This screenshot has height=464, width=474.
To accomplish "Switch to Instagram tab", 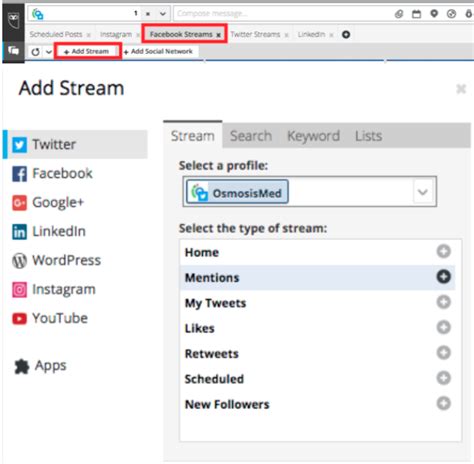I will point(116,34).
